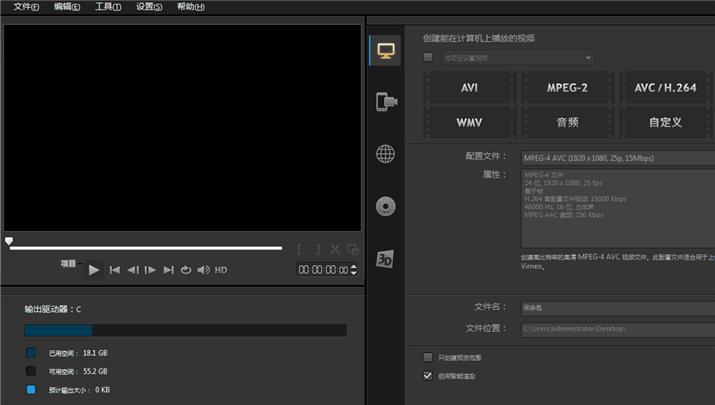
Task: Click the '输出驱动器：C' label
Action: pyautogui.click(x=53, y=309)
